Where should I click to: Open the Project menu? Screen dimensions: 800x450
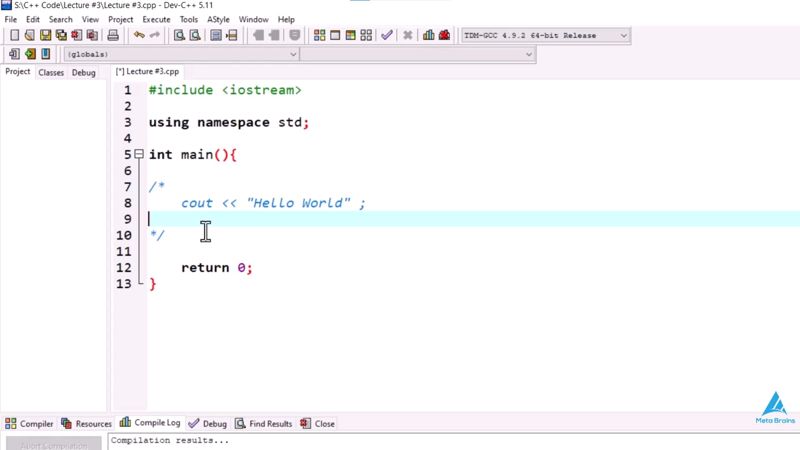pos(120,19)
